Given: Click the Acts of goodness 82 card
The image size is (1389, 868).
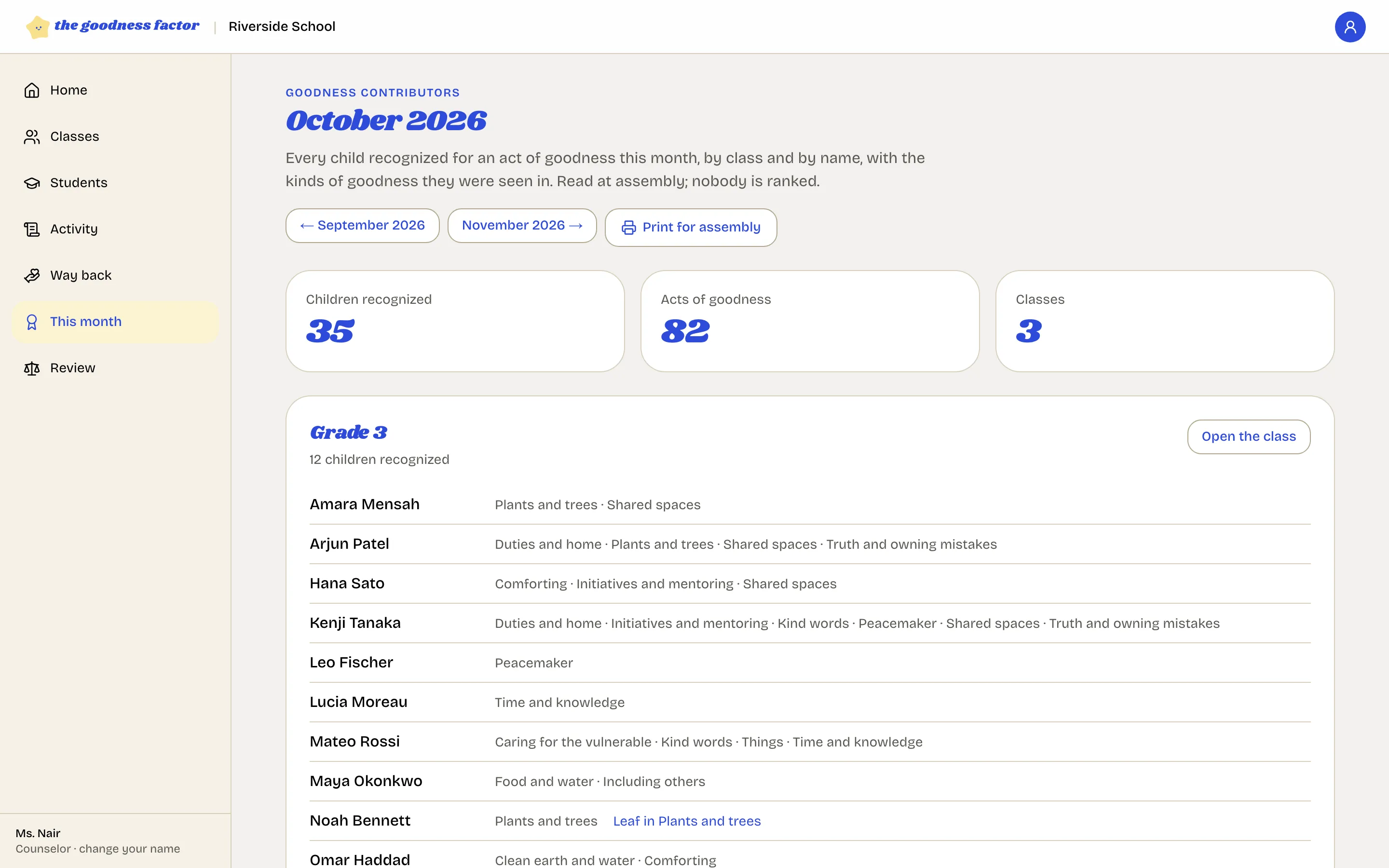Looking at the screenshot, I should (x=809, y=321).
